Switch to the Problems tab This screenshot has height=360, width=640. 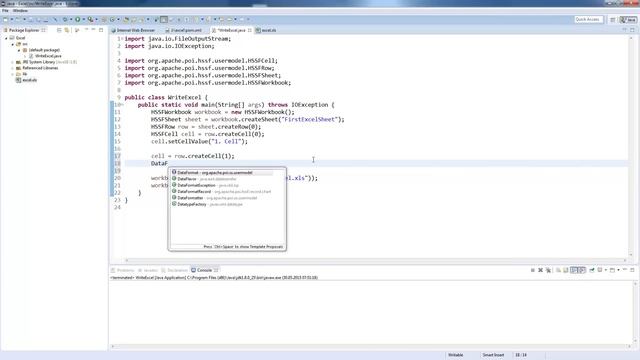(123, 270)
